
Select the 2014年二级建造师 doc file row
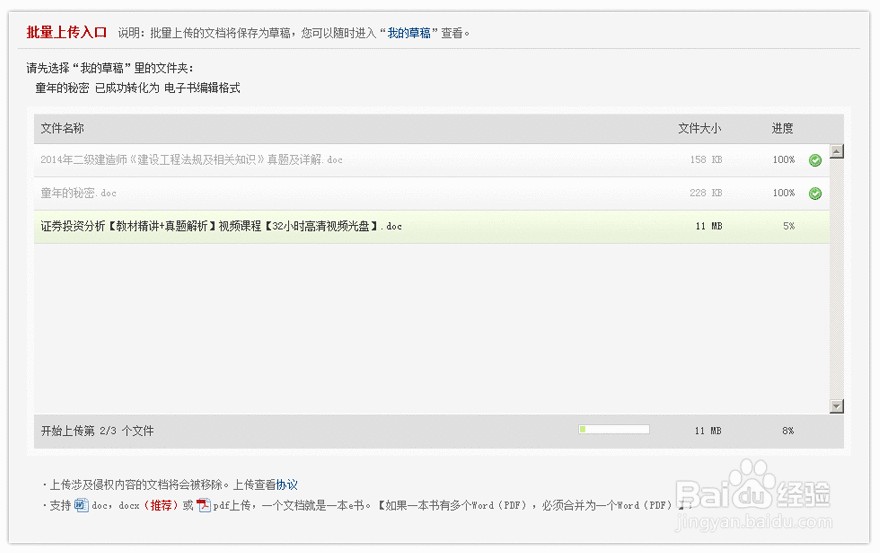click(x=432, y=160)
